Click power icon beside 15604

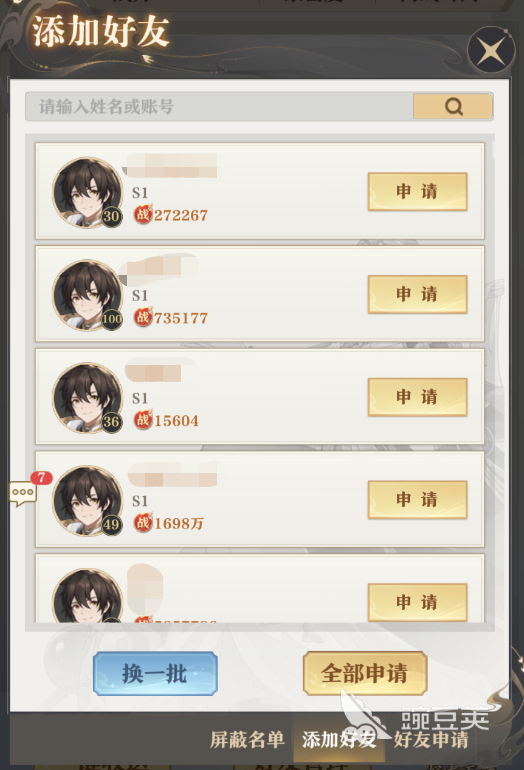(x=143, y=420)
